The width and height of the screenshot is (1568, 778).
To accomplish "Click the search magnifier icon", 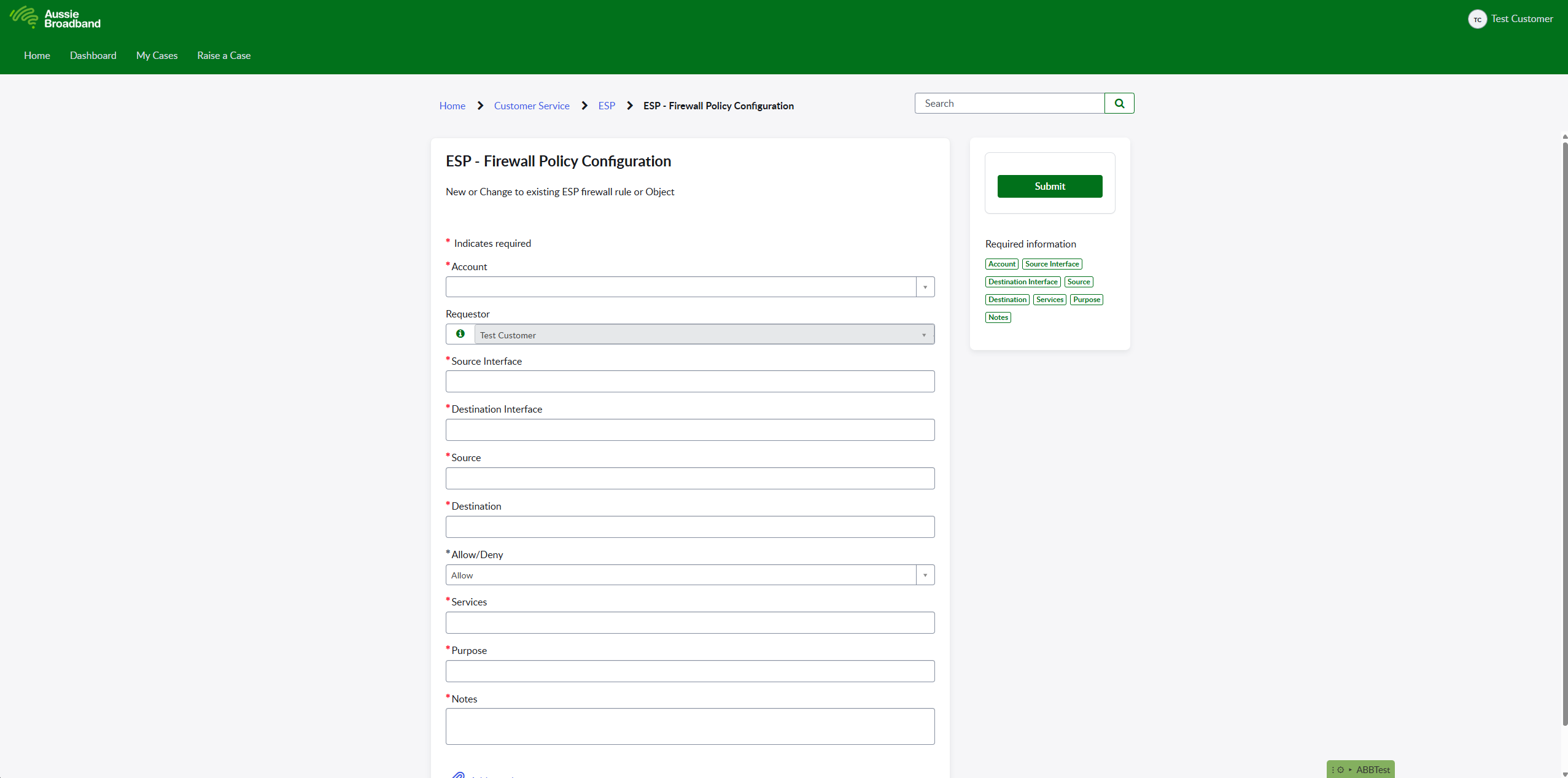I will 1120,103.
